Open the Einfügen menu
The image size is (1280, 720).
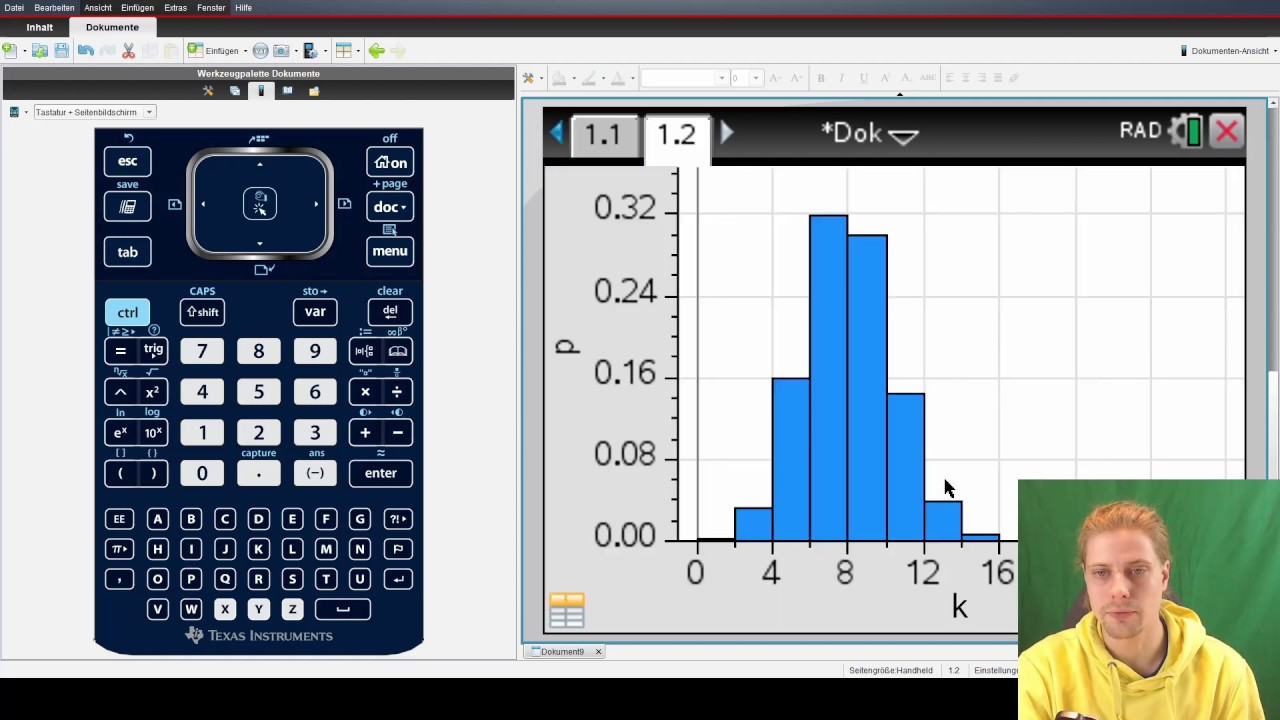coord(137,8)
